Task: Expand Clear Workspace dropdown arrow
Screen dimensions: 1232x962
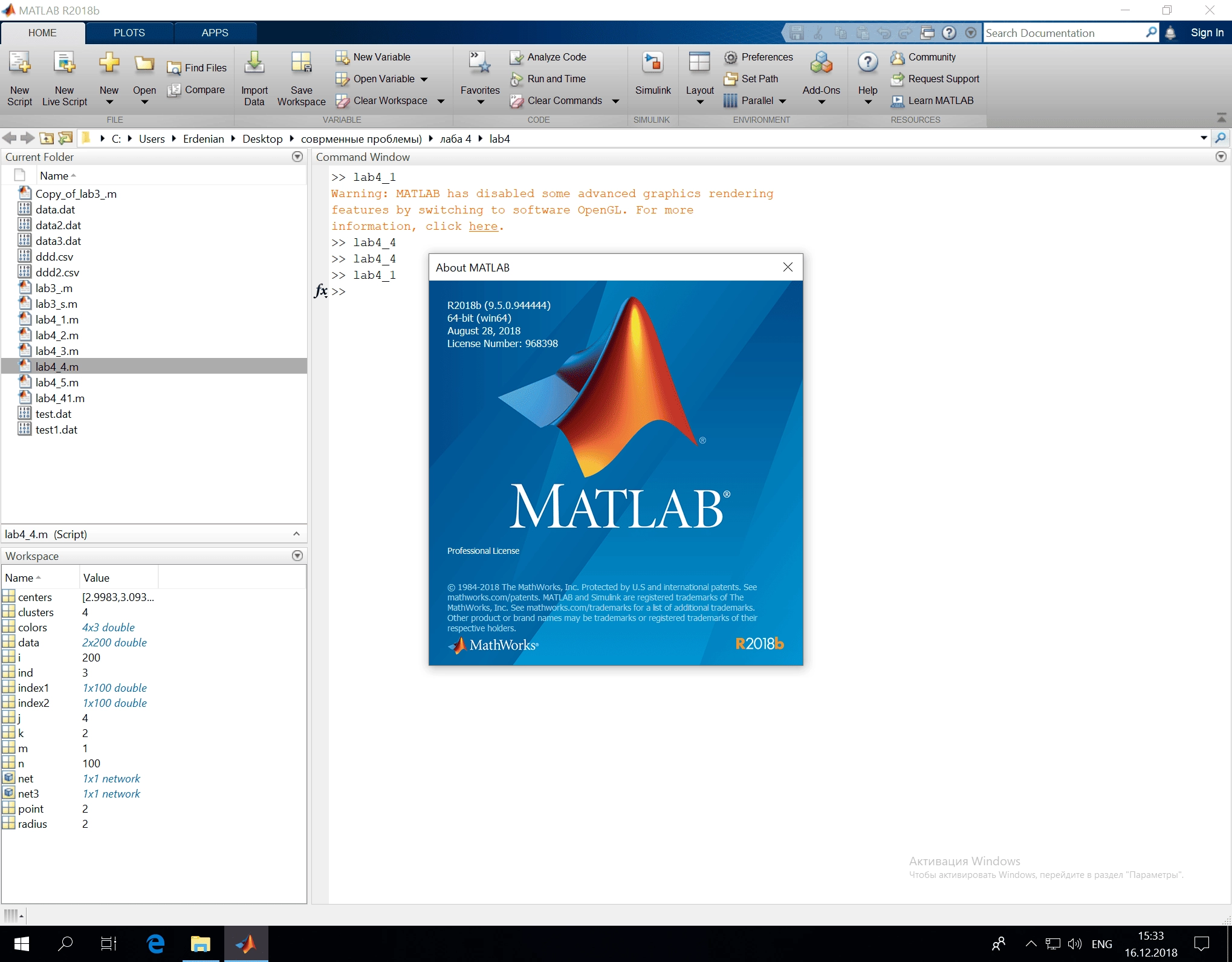Action: pyautogui.click(x=441, y=101)
